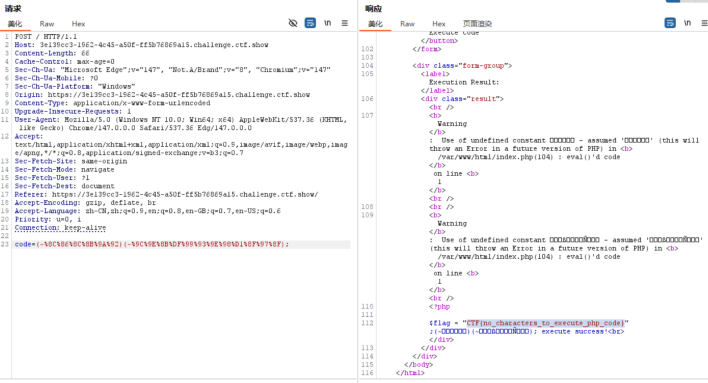Click the Sec-Fetch-User header line
708x383 pixels.
(52, 177)
